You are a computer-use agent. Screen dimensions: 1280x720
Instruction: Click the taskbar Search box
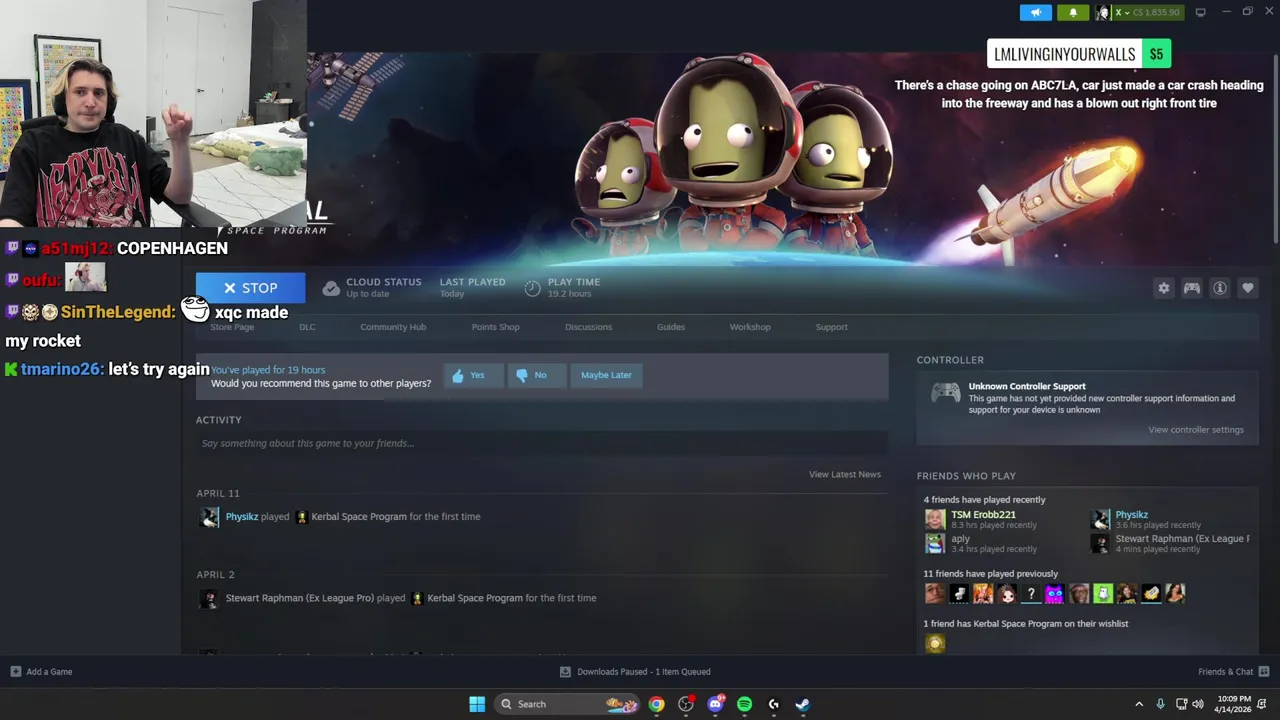pyautogui.click(x=567, y=704)
